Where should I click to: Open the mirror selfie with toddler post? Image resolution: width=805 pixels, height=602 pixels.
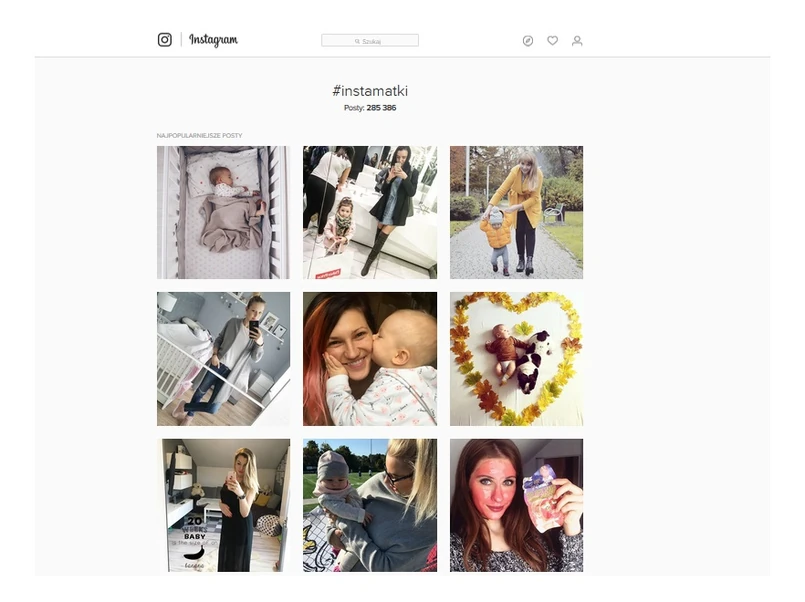coord(370,212)
